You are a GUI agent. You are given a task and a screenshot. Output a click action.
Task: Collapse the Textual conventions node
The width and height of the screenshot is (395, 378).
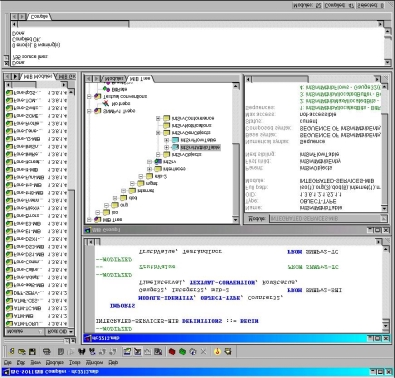point(89,96)
